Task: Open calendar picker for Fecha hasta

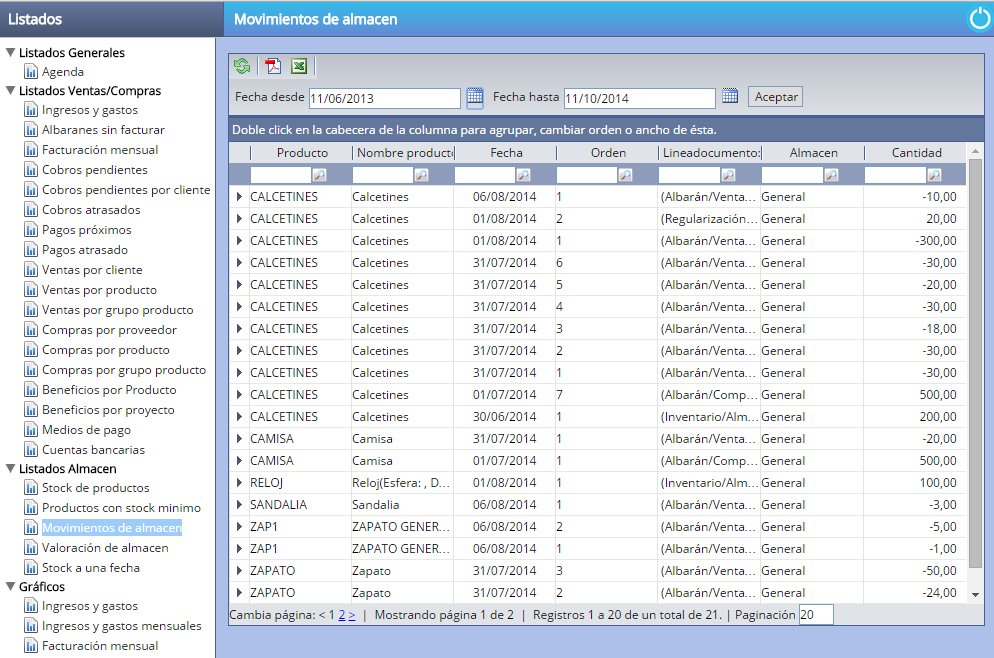Action: point(730,97)
